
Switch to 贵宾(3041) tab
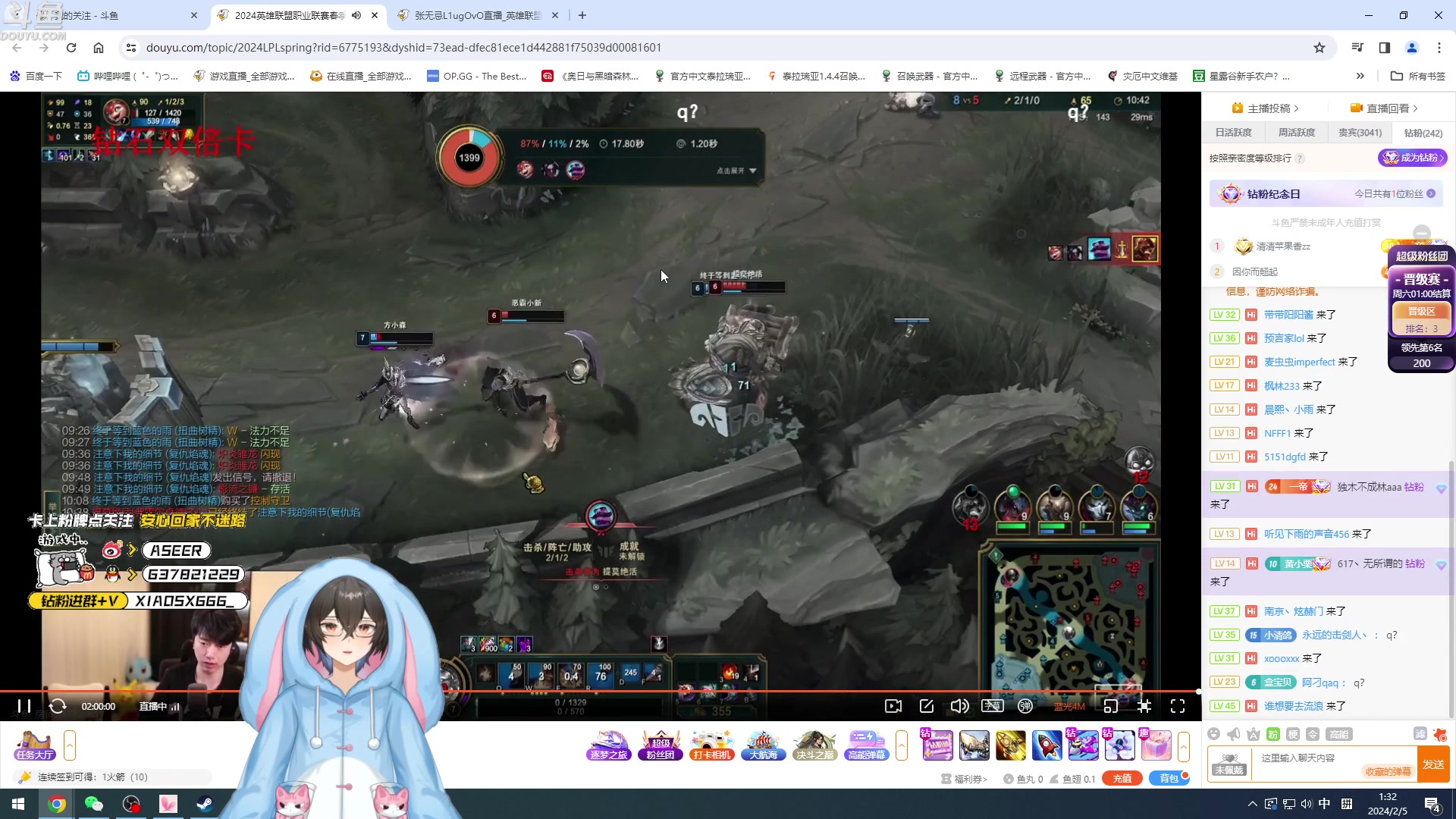tap(1360, 133)
